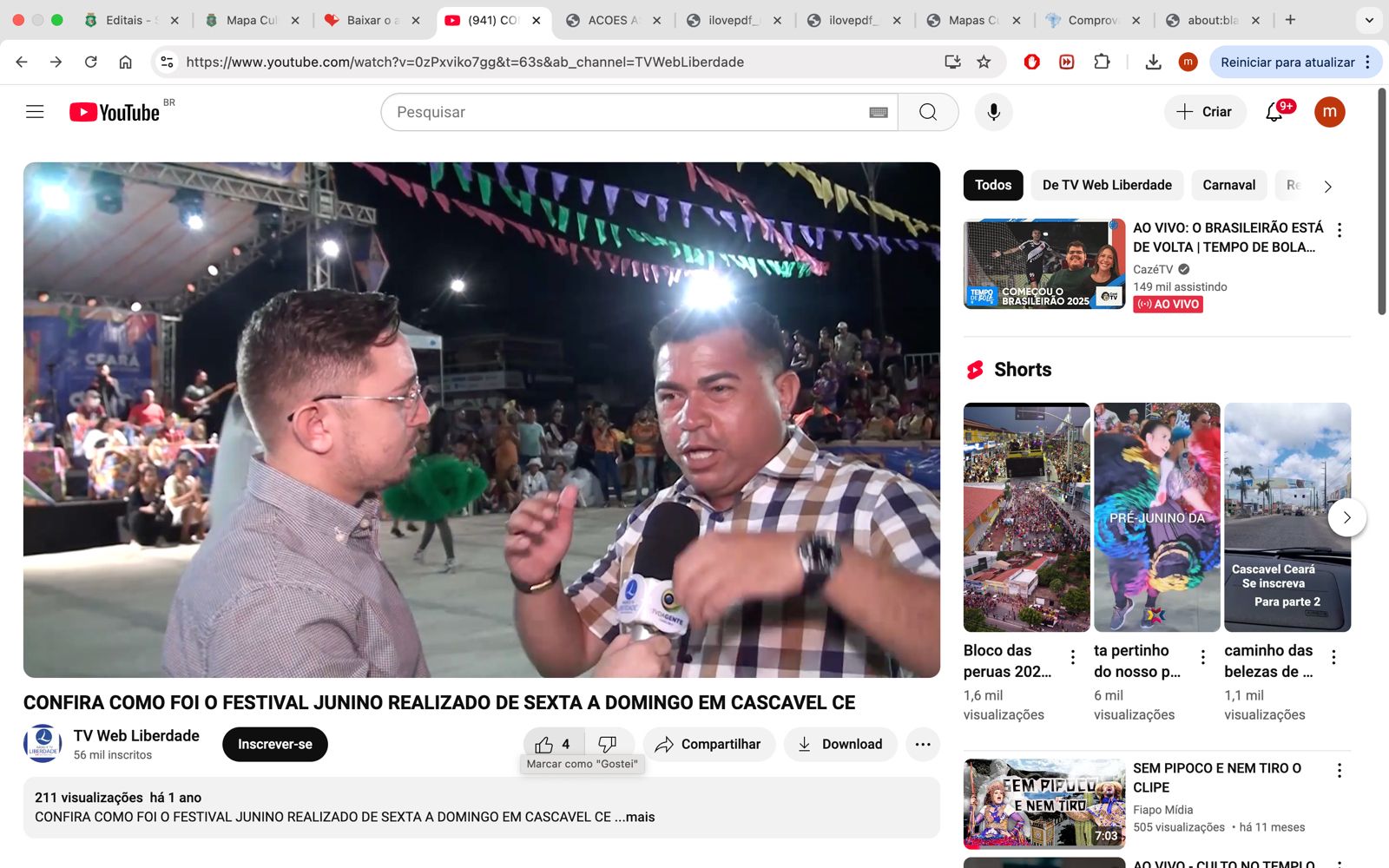Select the Carnaval filter chip

(x=1228, y=185)
